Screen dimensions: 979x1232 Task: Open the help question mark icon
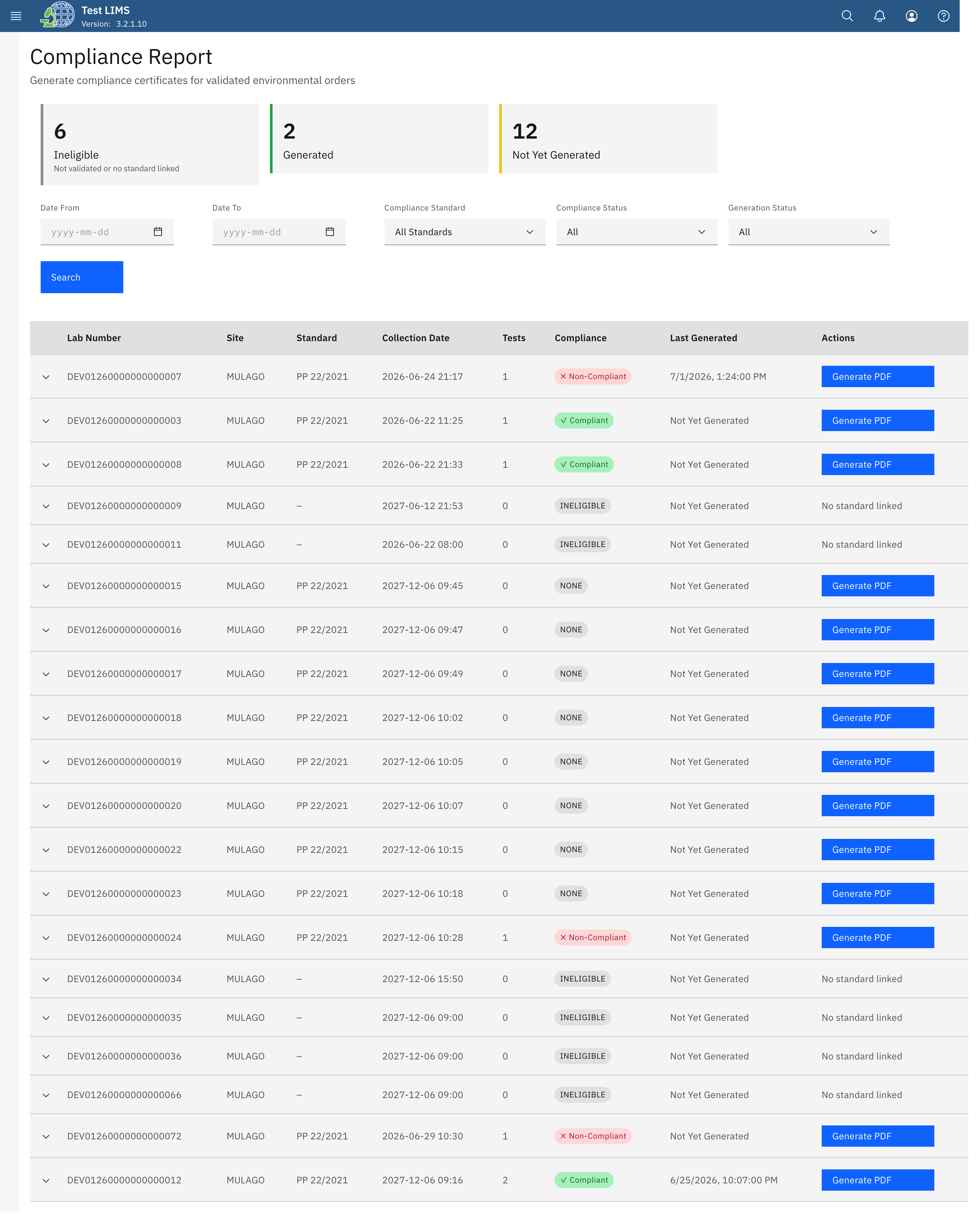tap(943, 16)
